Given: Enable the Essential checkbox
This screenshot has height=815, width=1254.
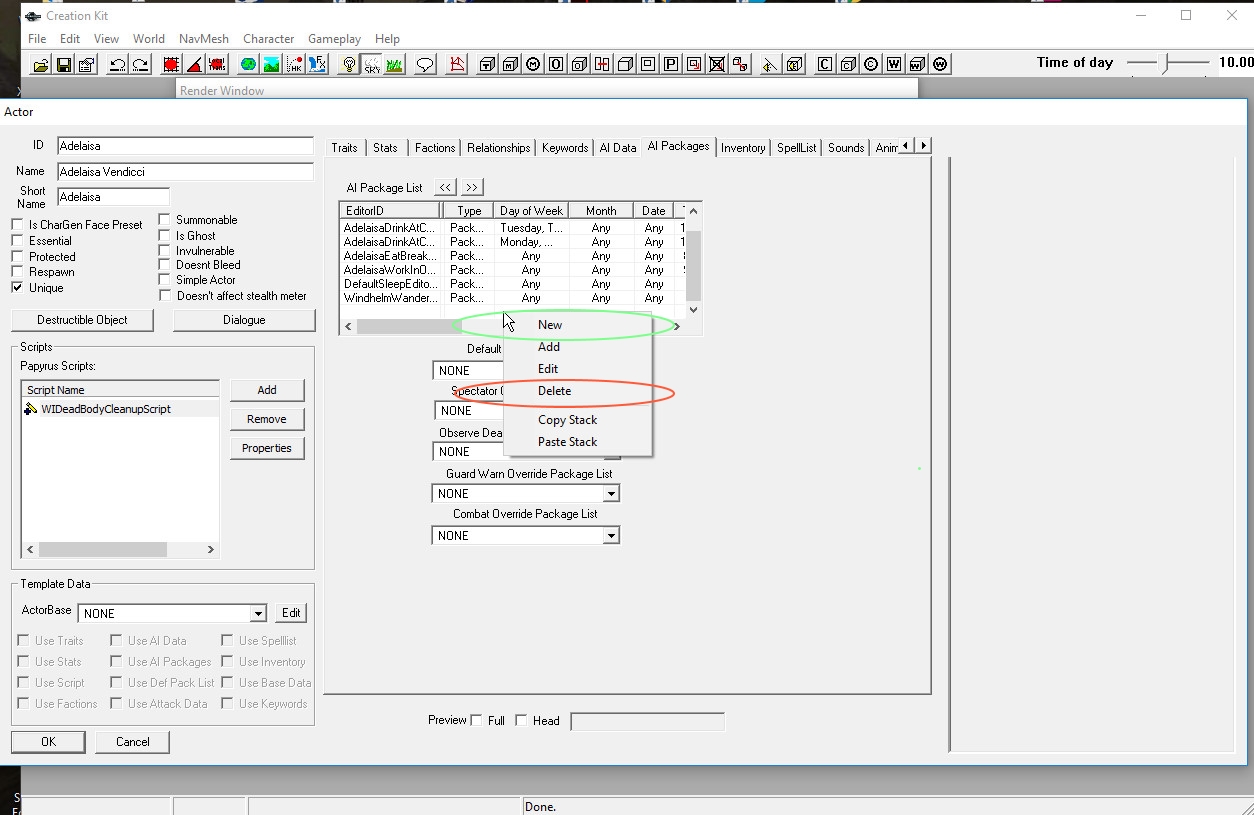Looking at the screenshot, I should point(17,241).
